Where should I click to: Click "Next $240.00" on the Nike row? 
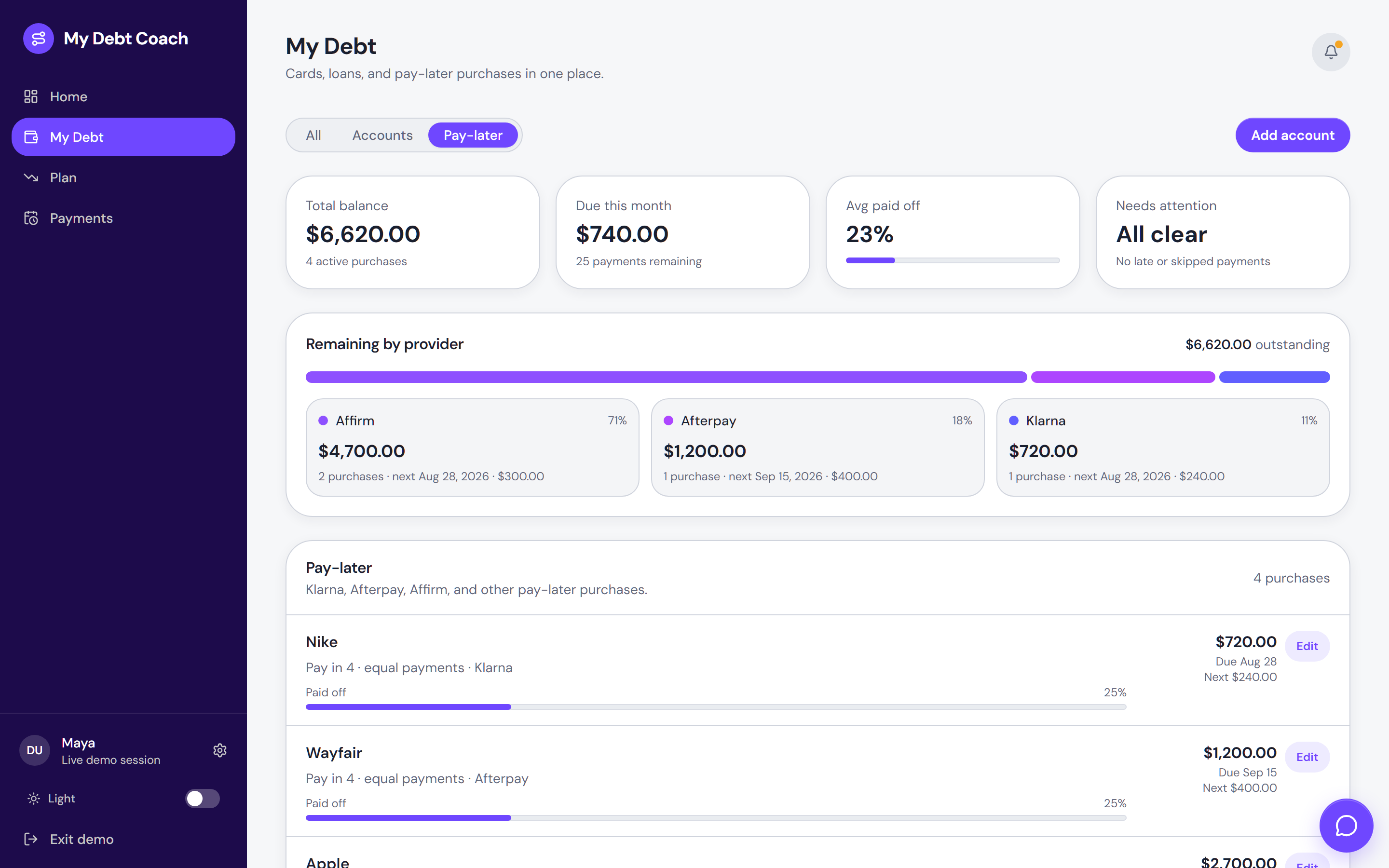(x=1240, y=677)
